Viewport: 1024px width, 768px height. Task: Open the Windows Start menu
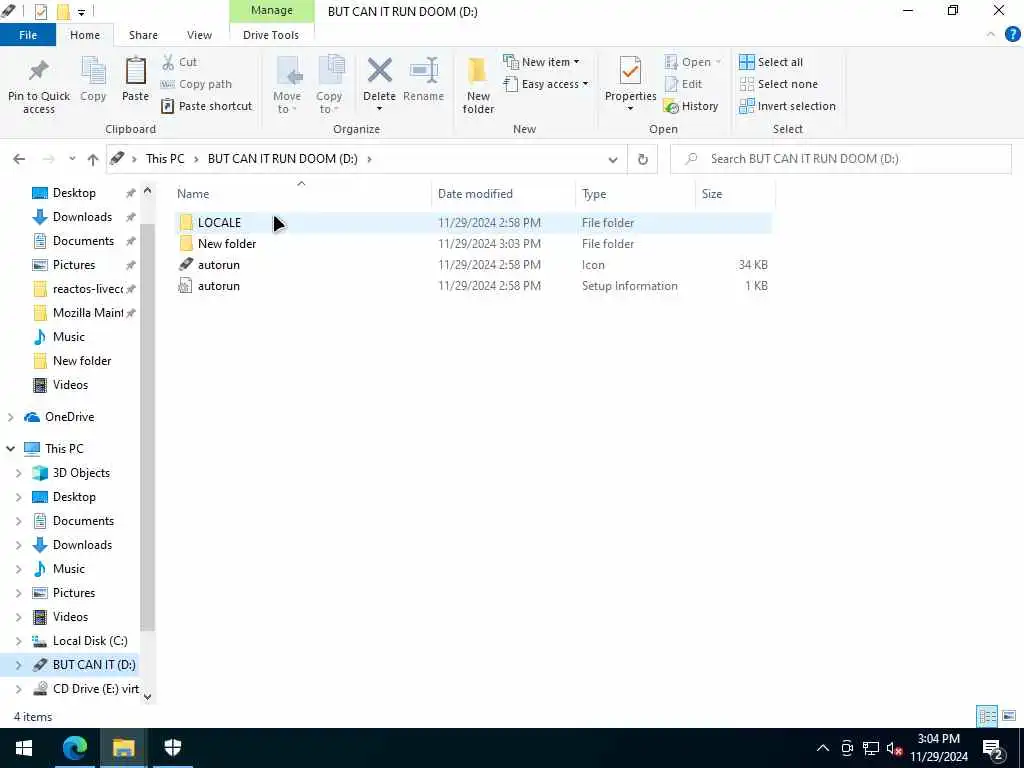24,748
